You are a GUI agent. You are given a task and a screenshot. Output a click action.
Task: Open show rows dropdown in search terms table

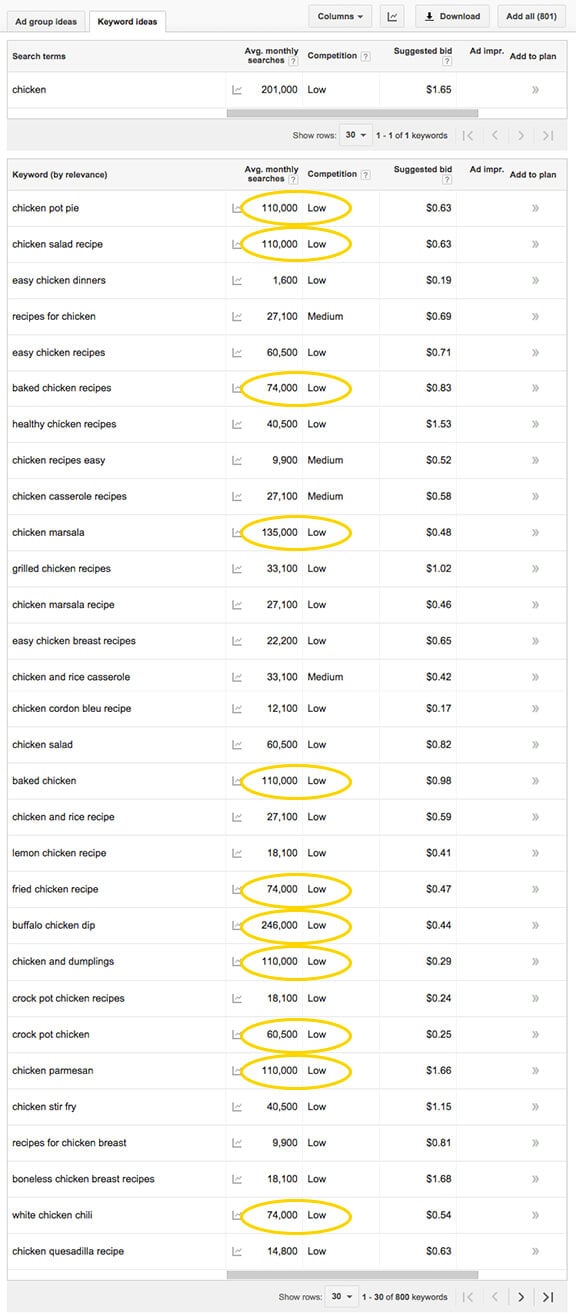(356, 135)
